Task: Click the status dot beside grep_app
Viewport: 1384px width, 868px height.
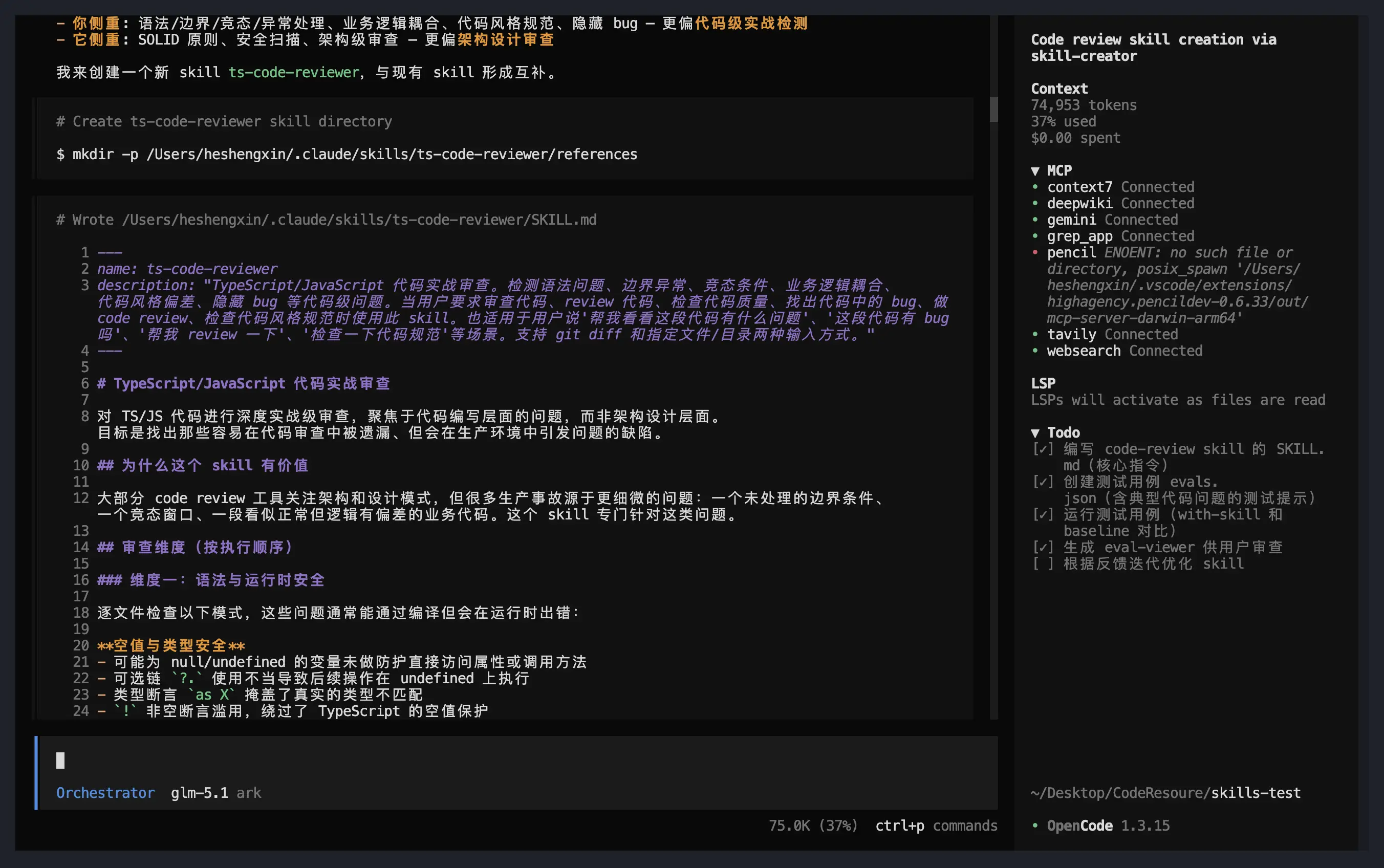Action: pyautogui.click(x=1035, y=236)
